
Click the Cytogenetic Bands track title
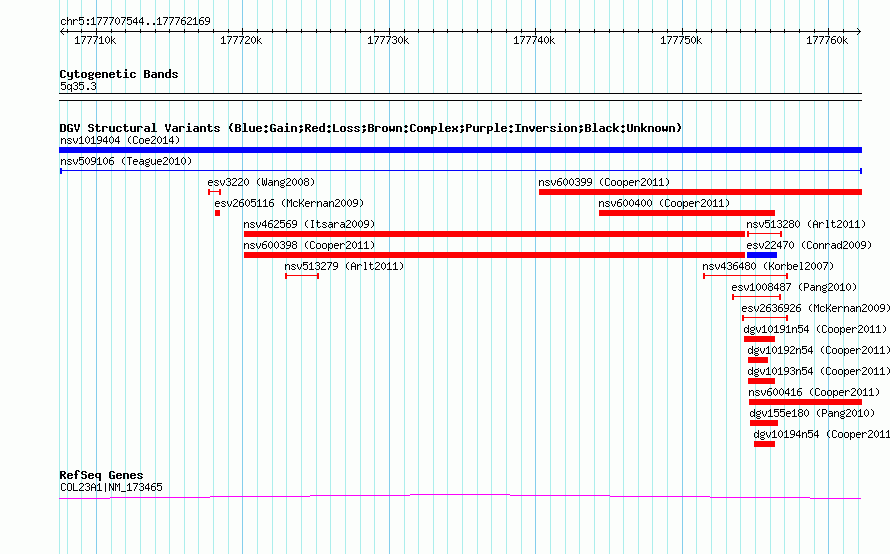coord(119,74)
